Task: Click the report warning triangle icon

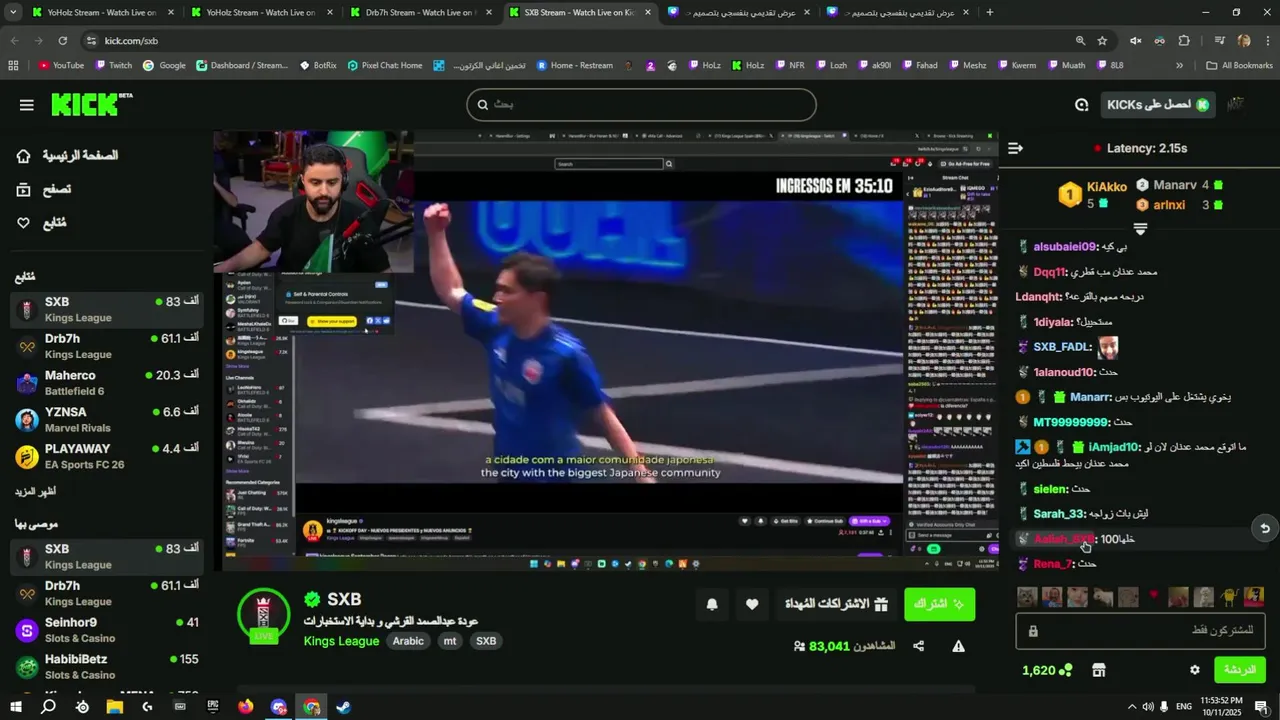Action: (x=958, y=646)
